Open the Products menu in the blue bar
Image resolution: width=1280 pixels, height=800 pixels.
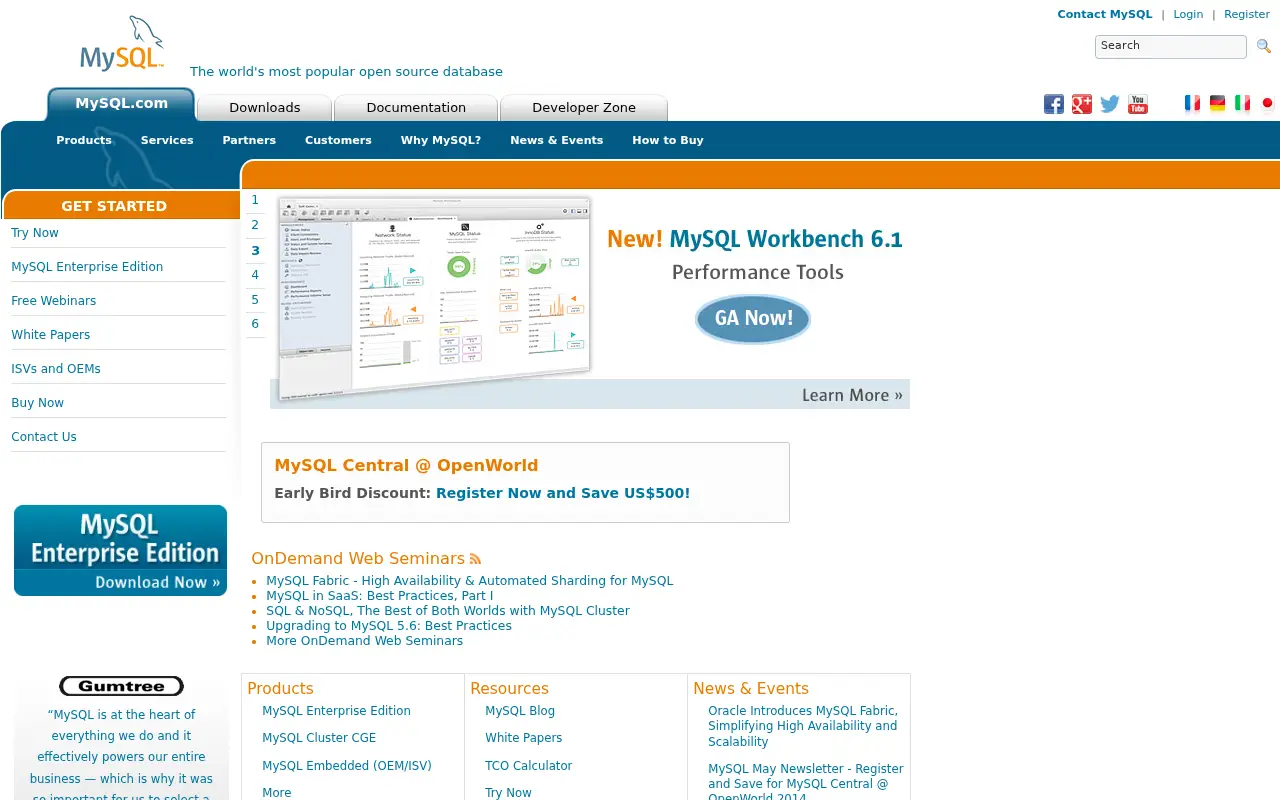(x=84, y=140)
